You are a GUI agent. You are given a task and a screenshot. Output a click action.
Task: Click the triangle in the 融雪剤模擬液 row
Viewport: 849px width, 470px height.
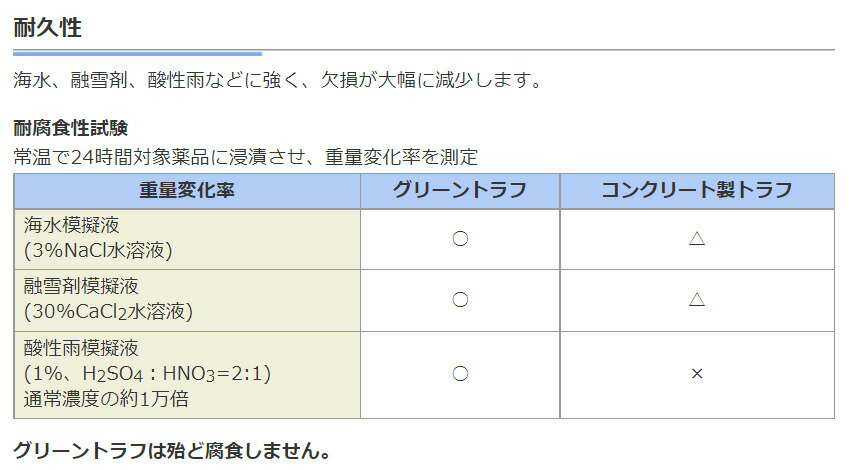(x=697, y=300)
